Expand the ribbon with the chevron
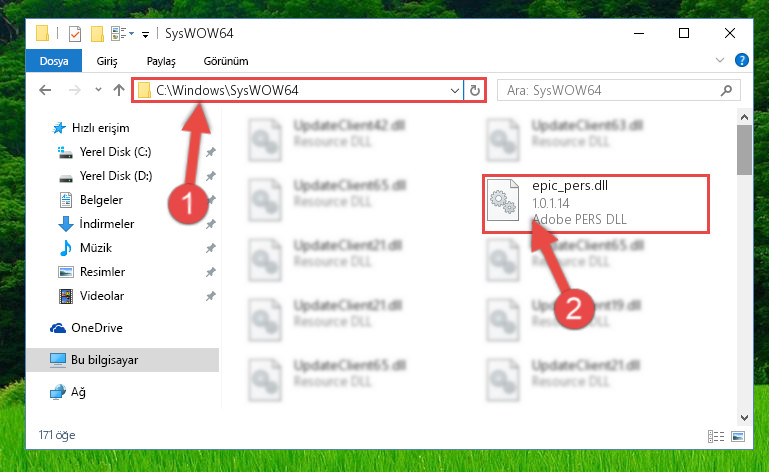 719,60
